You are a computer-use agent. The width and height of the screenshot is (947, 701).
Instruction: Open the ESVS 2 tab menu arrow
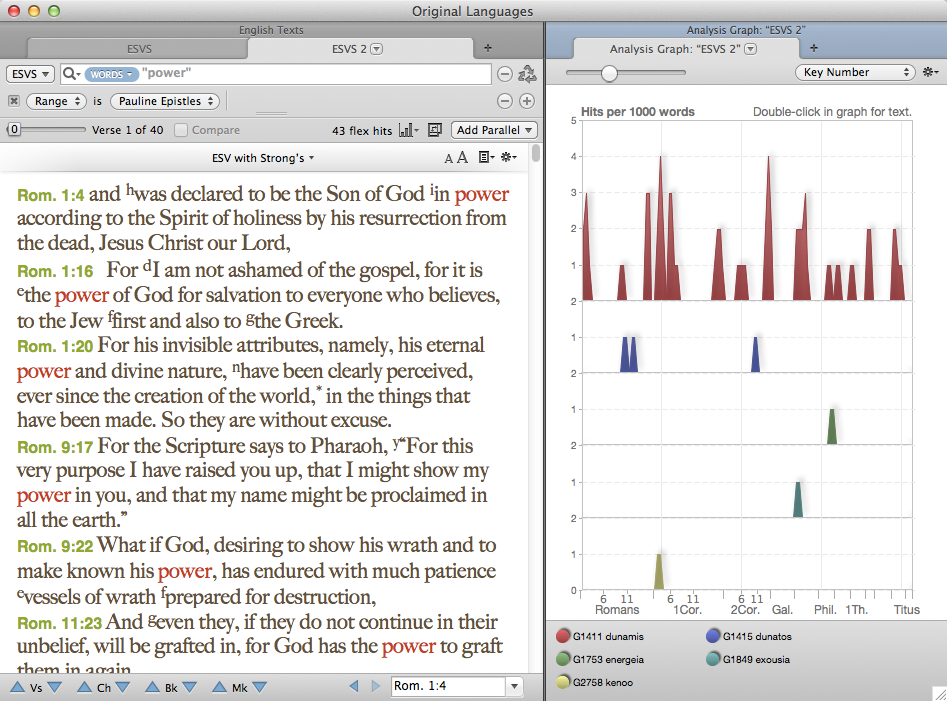click(x=376, y=49)
